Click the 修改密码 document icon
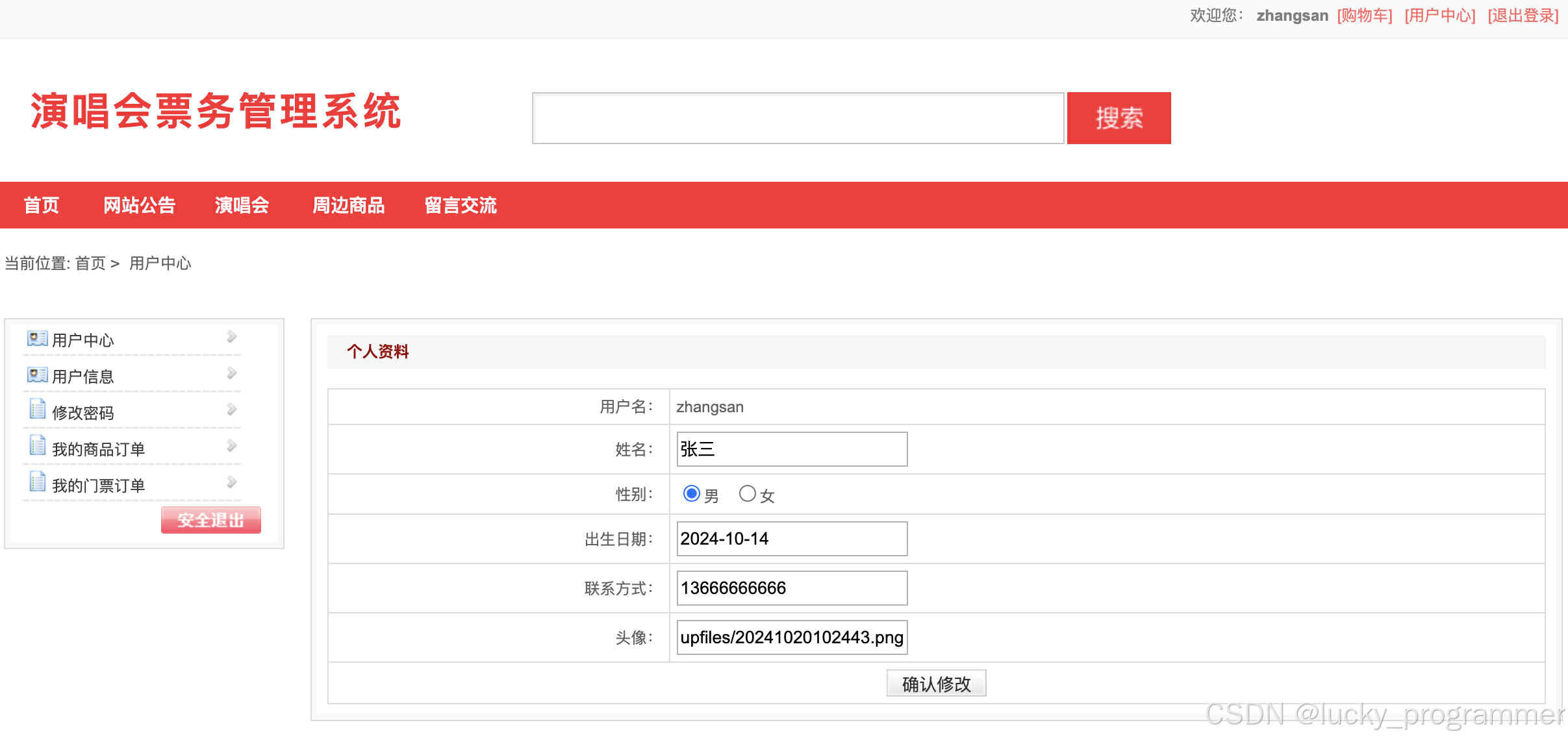 tap(37, 410)
